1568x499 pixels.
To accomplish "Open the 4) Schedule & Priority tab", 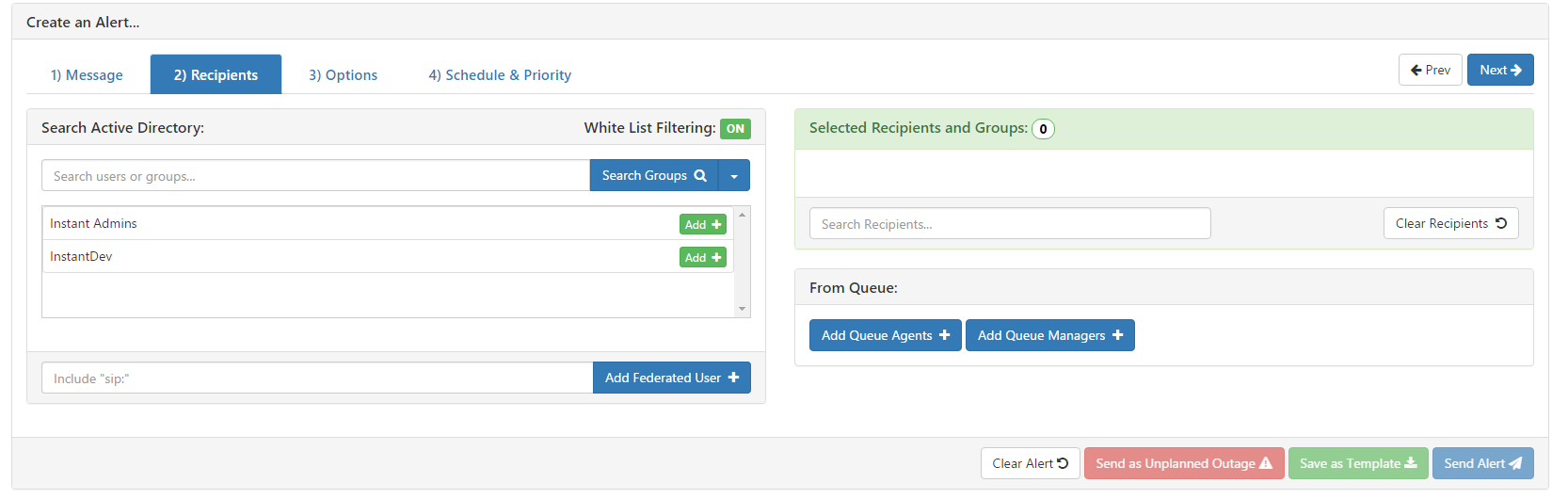I will click(x=500, y=75).
